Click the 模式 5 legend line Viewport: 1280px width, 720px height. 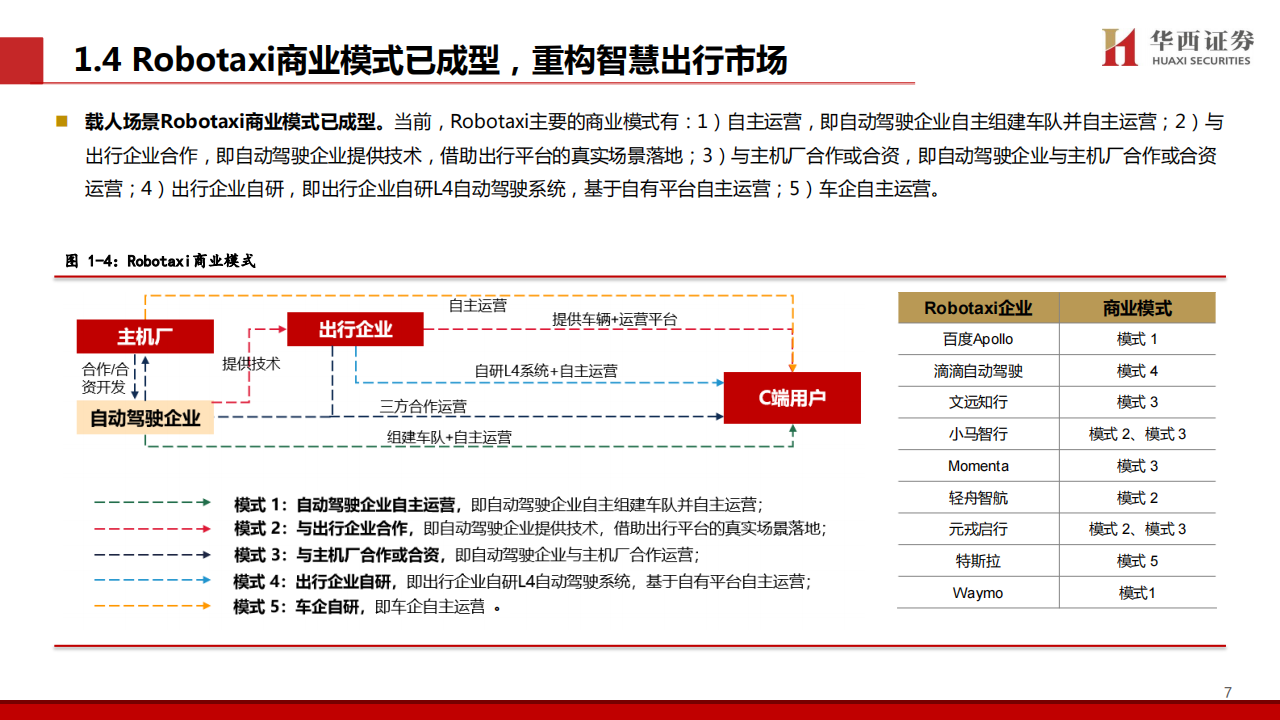click(x=366, y=607)
